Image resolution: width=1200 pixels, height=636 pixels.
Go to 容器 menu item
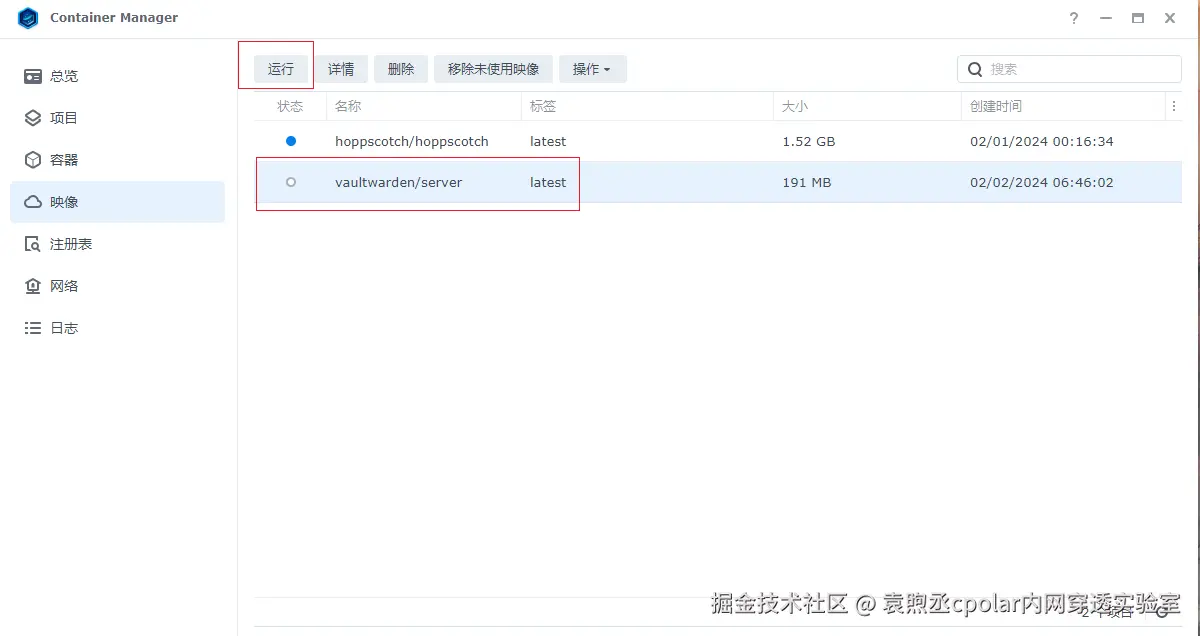point(117,160)
